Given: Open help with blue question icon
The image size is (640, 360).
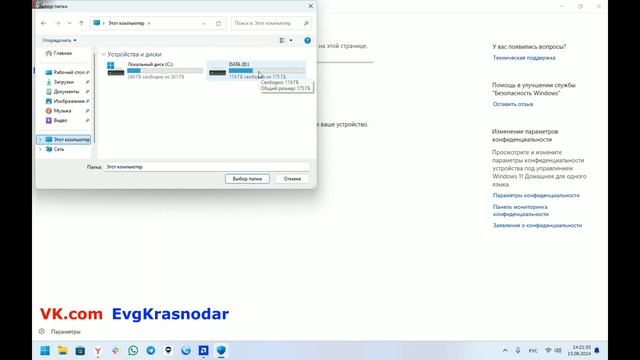Looking at the screenshot, I should tap(307, 40).
